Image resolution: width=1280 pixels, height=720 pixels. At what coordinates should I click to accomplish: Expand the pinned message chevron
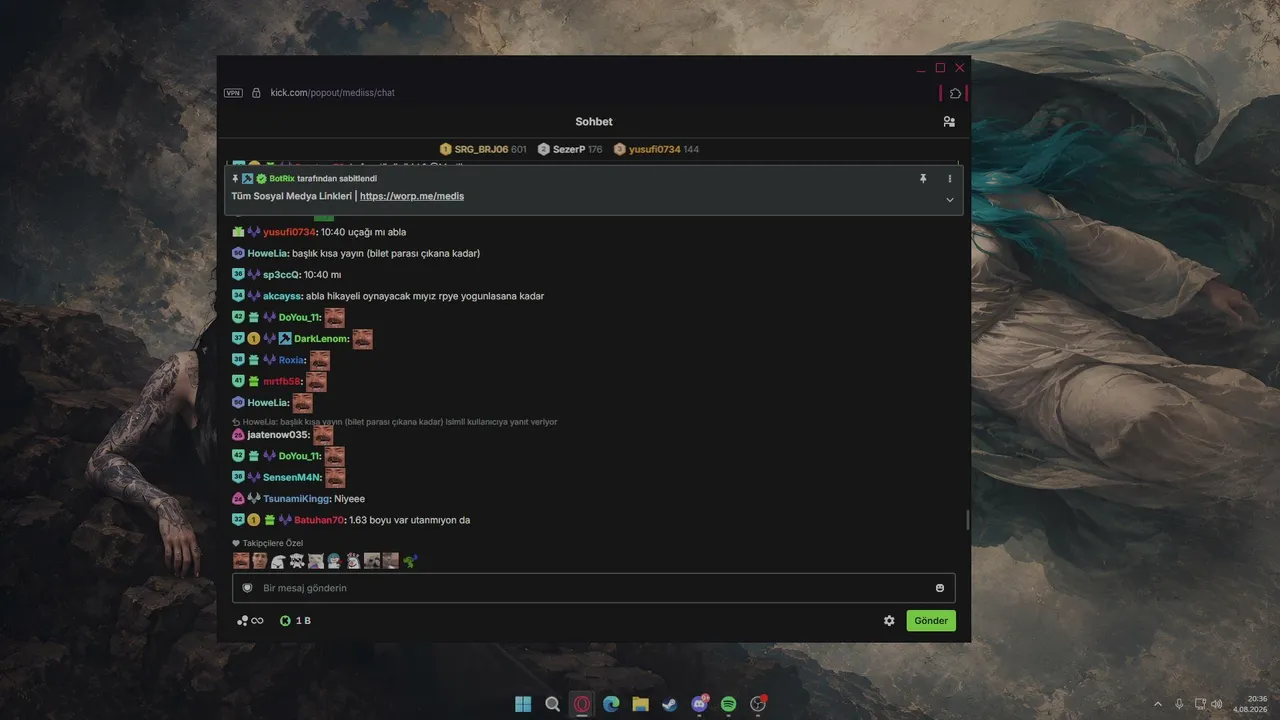(x=949, y=200)
